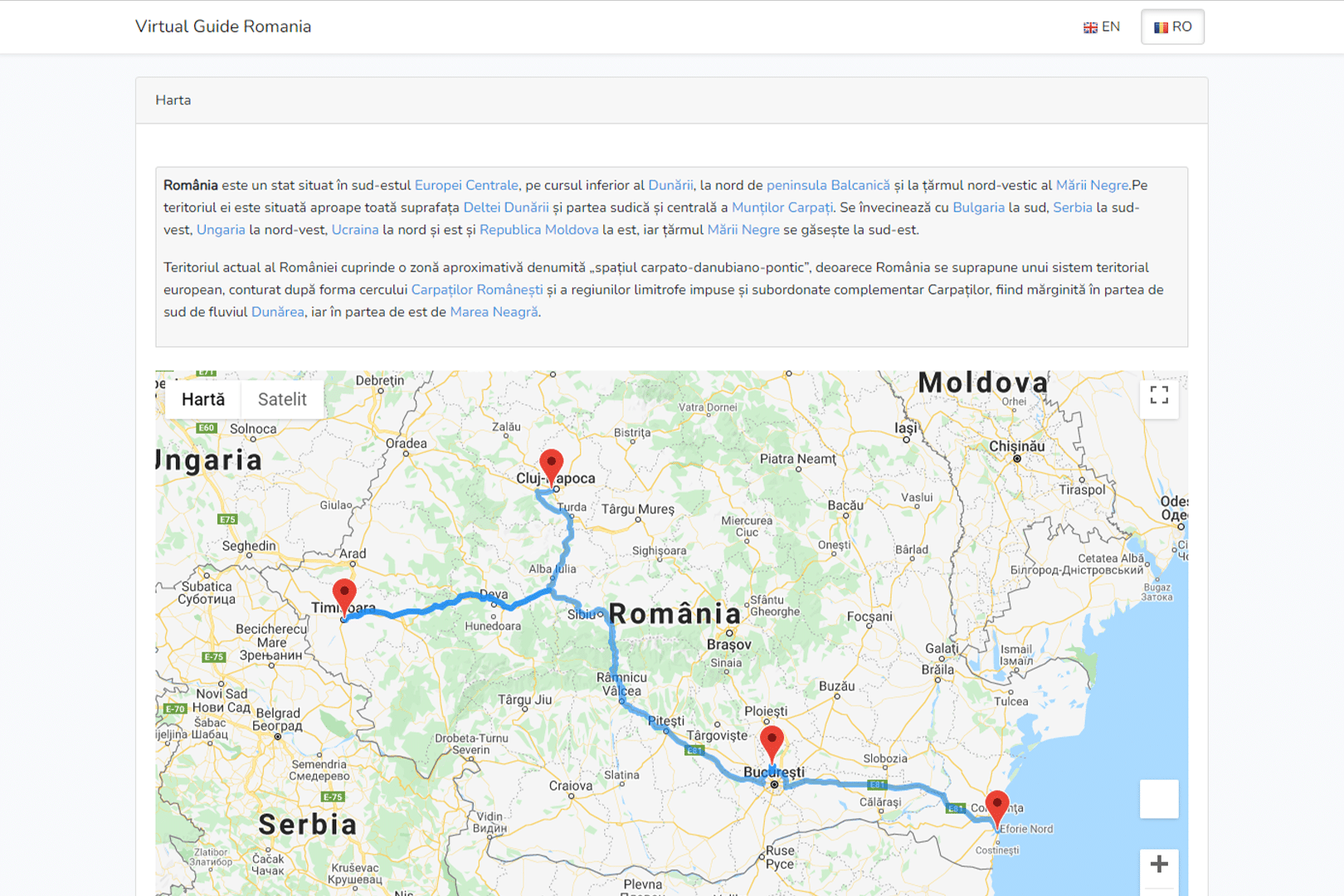Zoom in the map with plus button
The width and height of the screenshot is (1344, 896).
click(x=1159, y=864)
